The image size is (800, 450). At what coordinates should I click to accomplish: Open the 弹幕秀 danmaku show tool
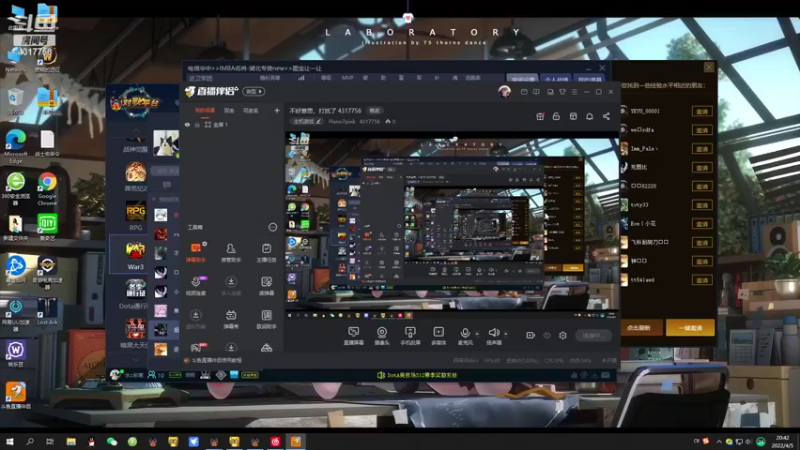coord(231,319)
